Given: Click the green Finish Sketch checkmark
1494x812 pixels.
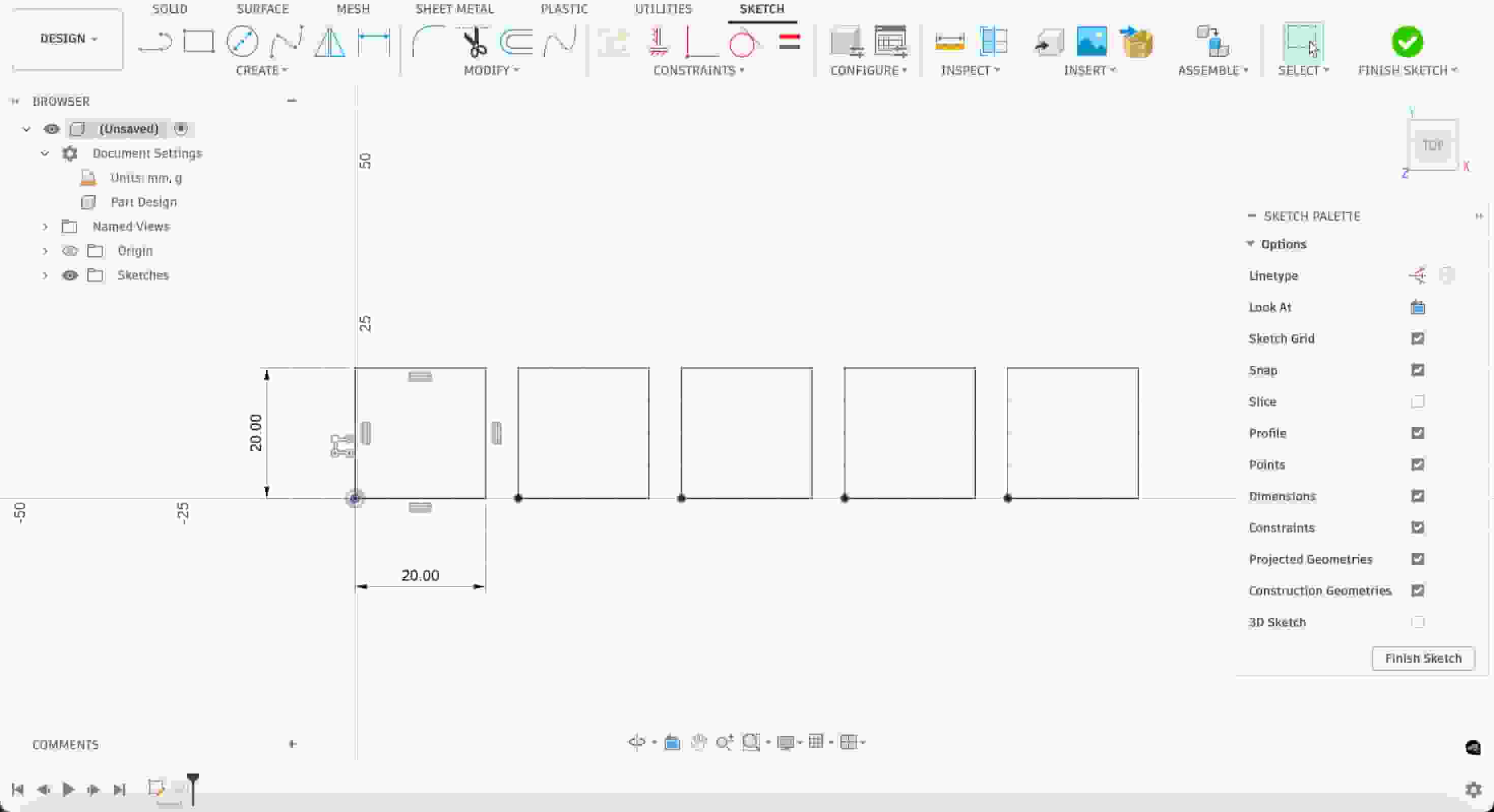Looking at the screenshot, I should 1407,41.
